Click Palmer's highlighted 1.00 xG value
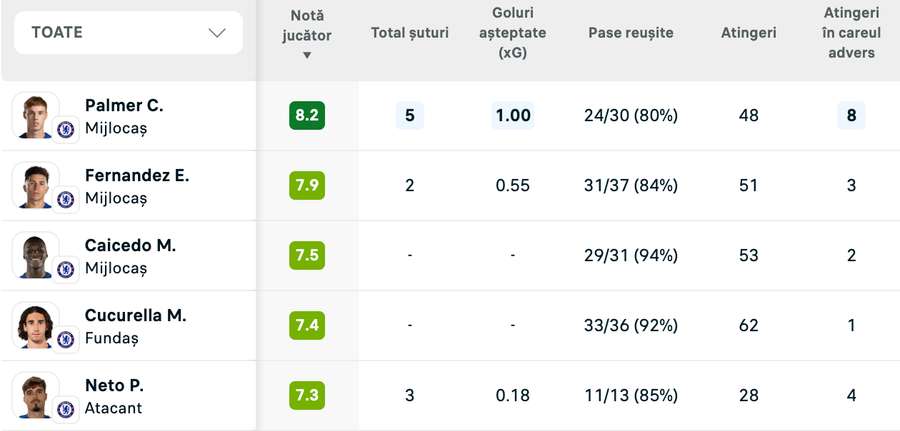 point(513,115)
